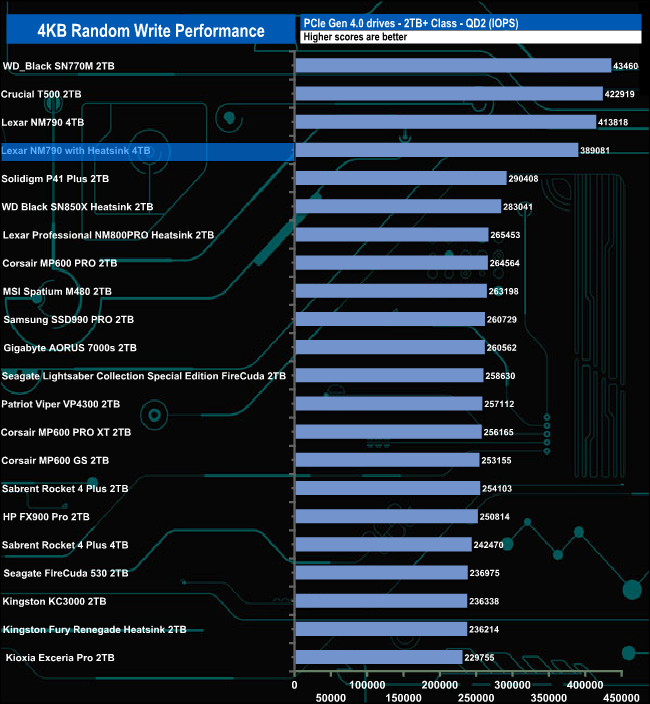Click the highlighted Lexar NM790 with Heatsink 4TB row

[x=147, y=151]
